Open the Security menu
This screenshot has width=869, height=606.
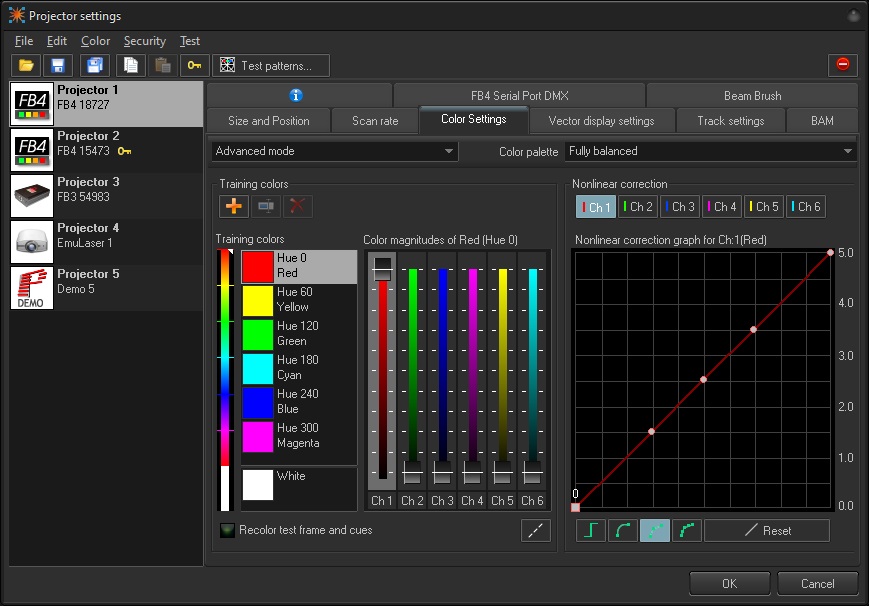pyautogui.click(x=144, y=41)
